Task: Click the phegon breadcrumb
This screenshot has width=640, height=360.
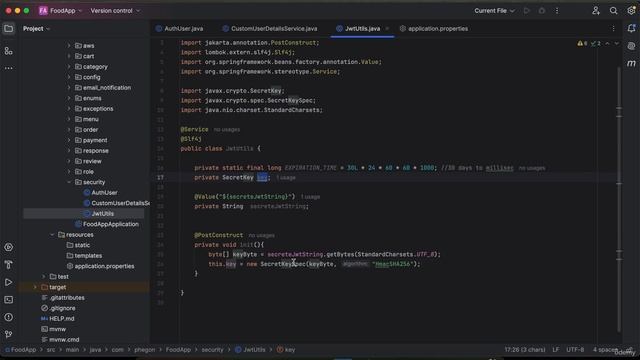Action: [144, 350]
